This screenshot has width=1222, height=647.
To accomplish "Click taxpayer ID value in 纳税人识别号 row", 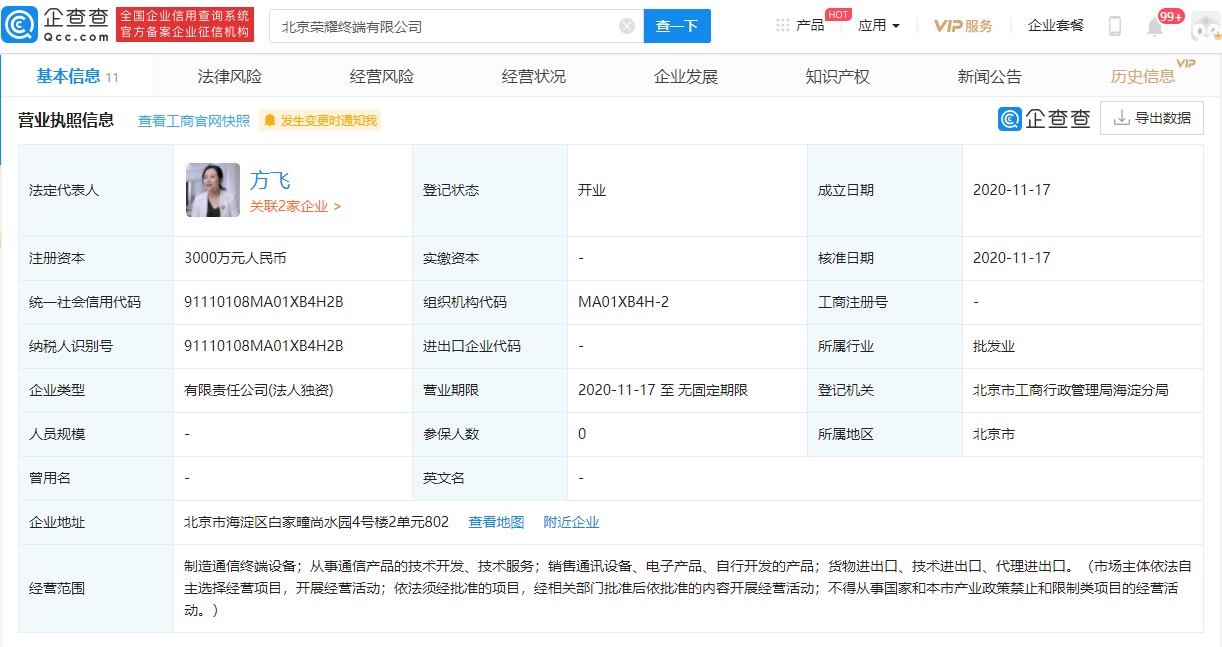I will pyautogui.click(x=264, y=346).
